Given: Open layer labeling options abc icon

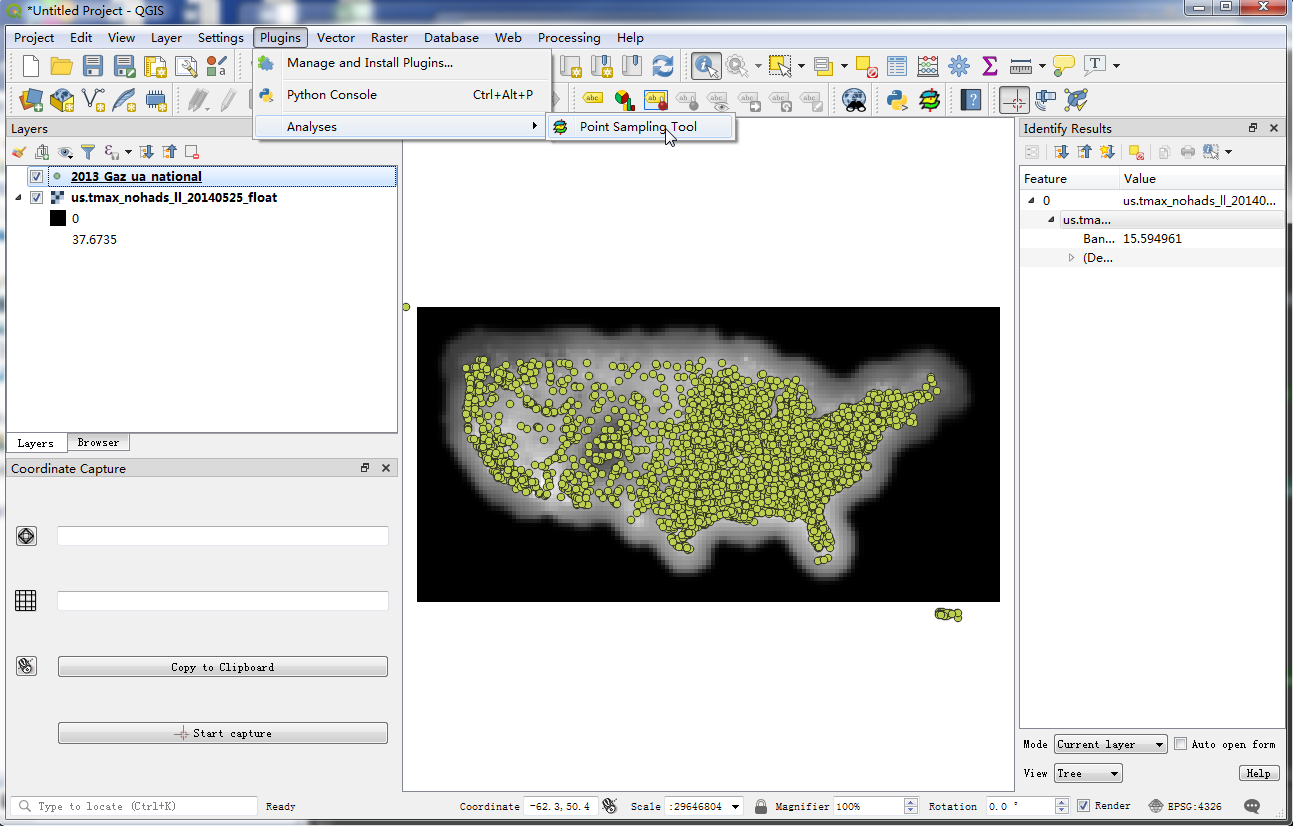Looking at the screenshot, I should click(593, 99).
